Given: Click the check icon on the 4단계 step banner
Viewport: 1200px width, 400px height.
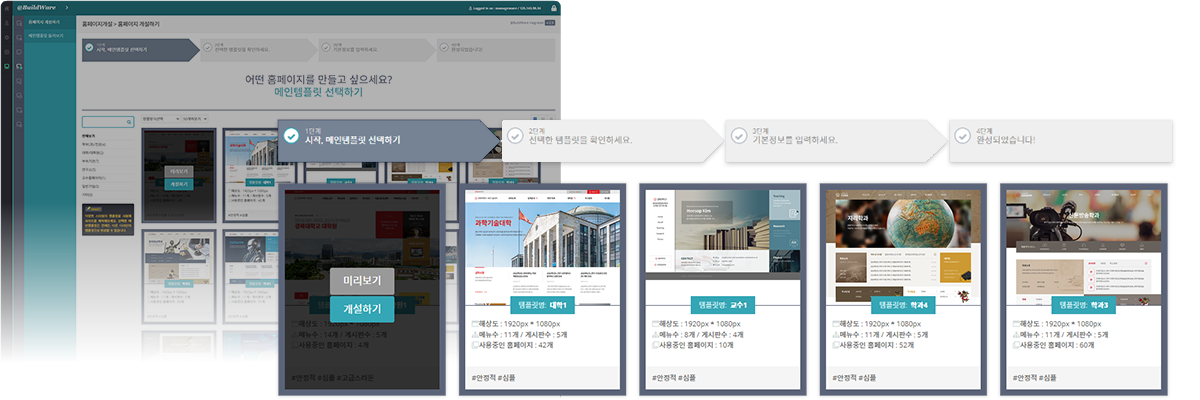Looking at the screenshot, I should point(962,136).
